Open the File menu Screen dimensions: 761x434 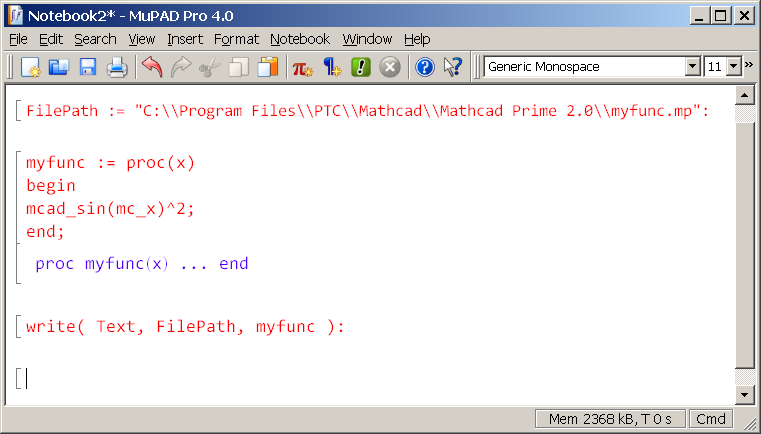18,39
